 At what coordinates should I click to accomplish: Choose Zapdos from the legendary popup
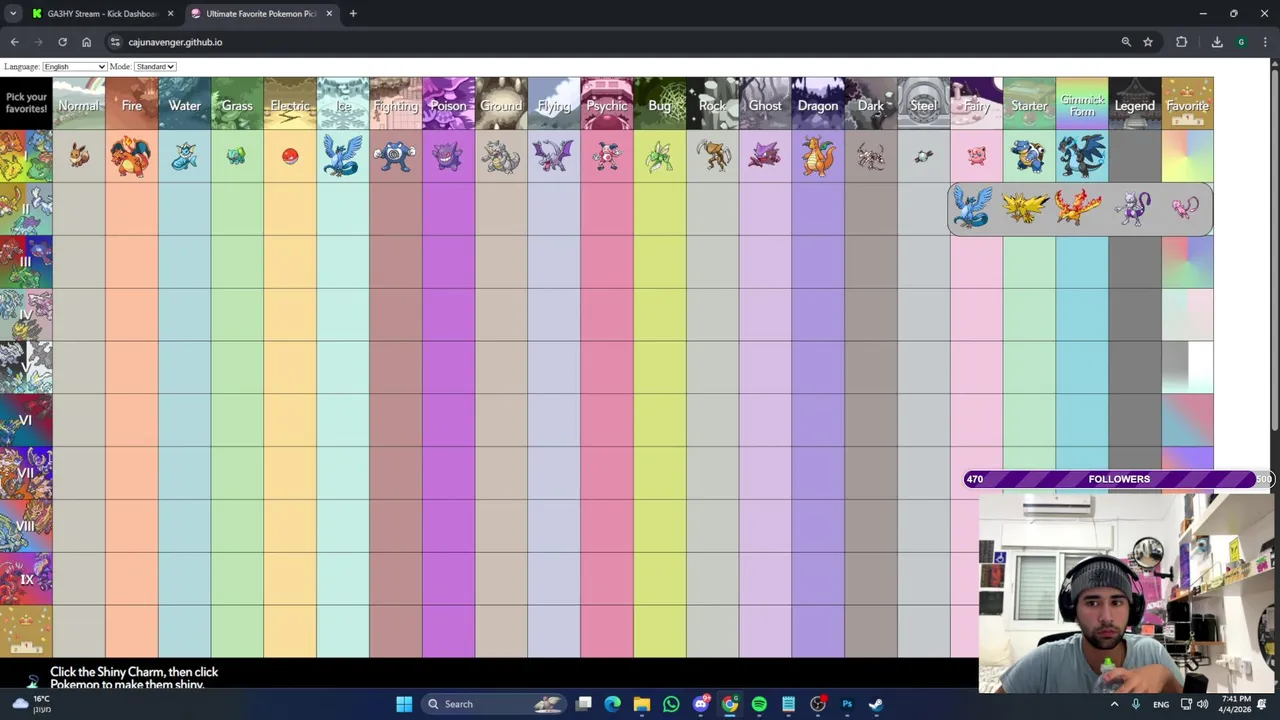[1026, 208]
